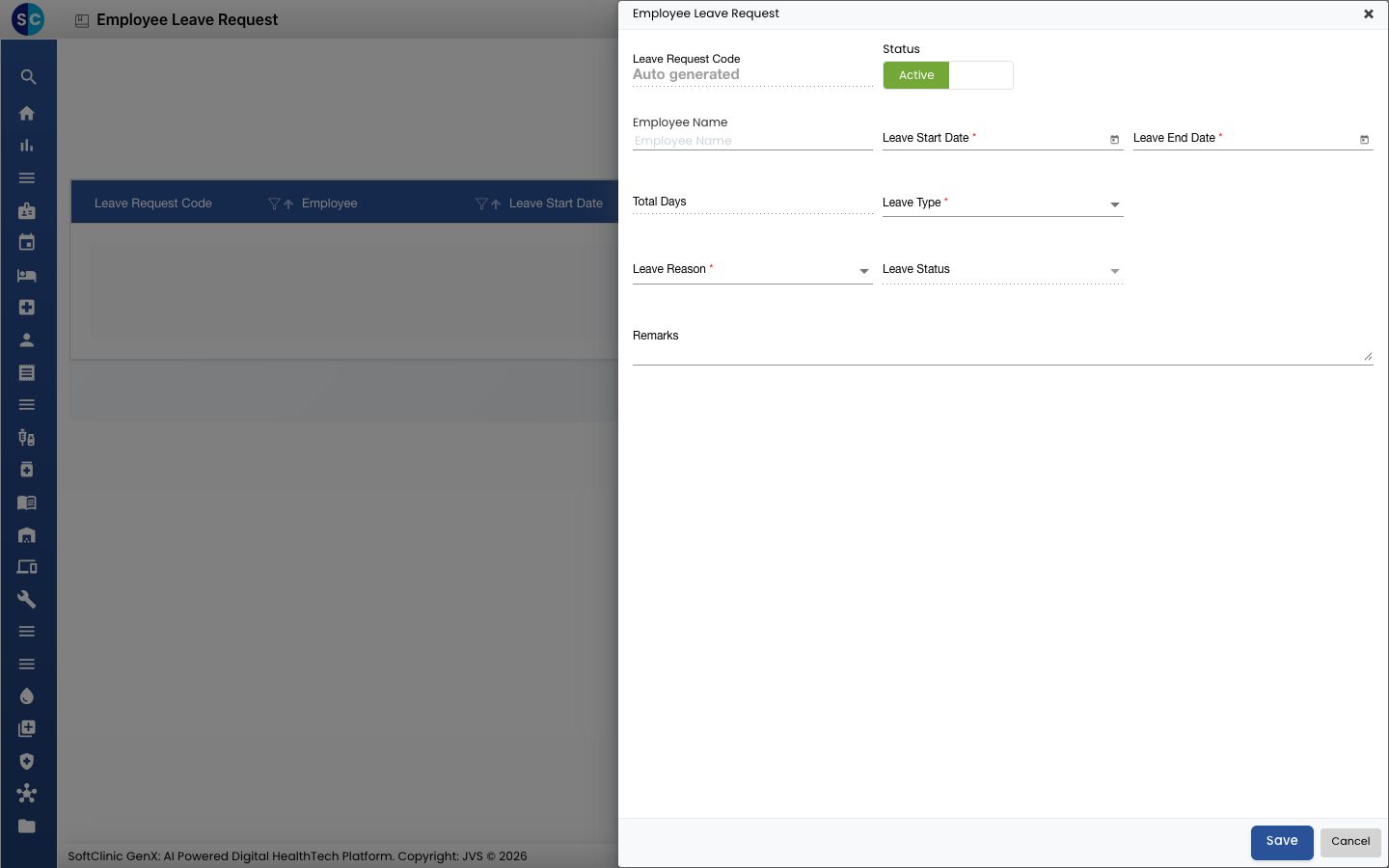Sort by the Leave Start Date column header
This screenshot has width=1389, height=868.
(x=556, y=203)
